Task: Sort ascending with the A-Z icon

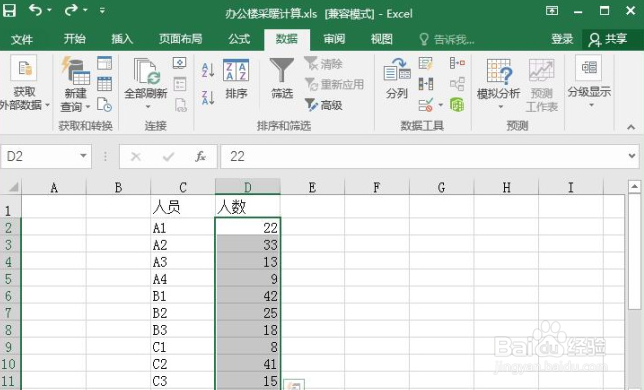Action: 208,70
